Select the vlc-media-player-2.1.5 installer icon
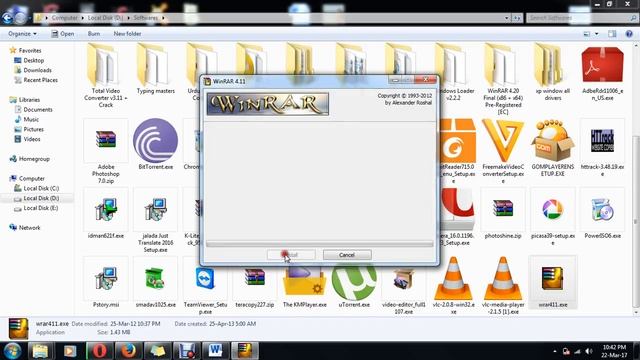The image size is (640, 360). coord(503,278)
